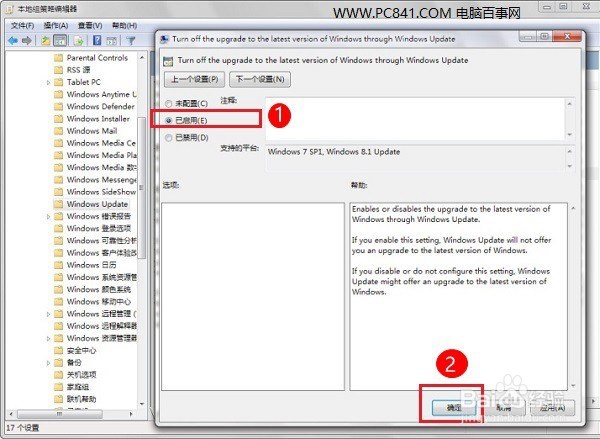Screen dimensions: 600x439
Task: Click the RSS 源 folder icon
Action: pos(58,70)
